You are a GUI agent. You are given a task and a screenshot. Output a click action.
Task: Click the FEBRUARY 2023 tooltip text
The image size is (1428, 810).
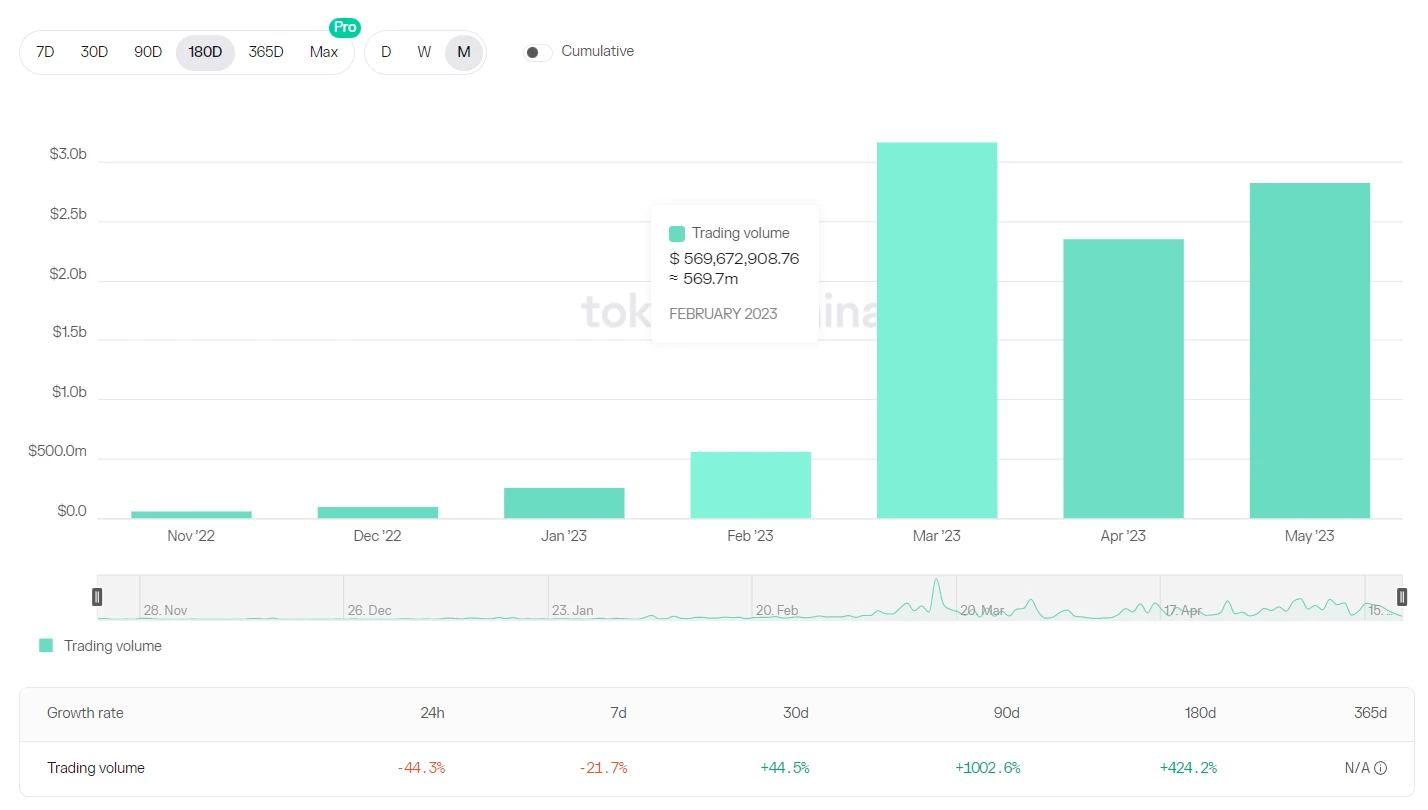[x=723, y=314]
